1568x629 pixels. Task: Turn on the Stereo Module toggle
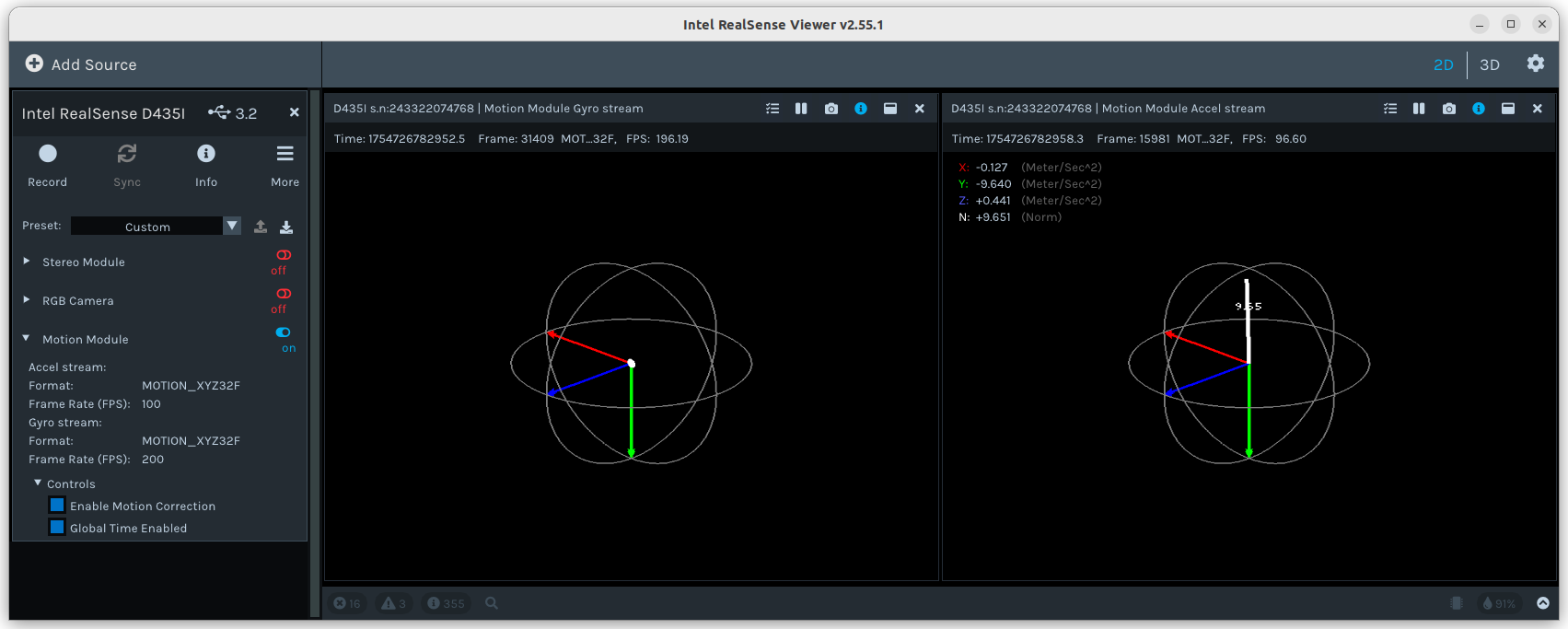[x=284, y=255]
